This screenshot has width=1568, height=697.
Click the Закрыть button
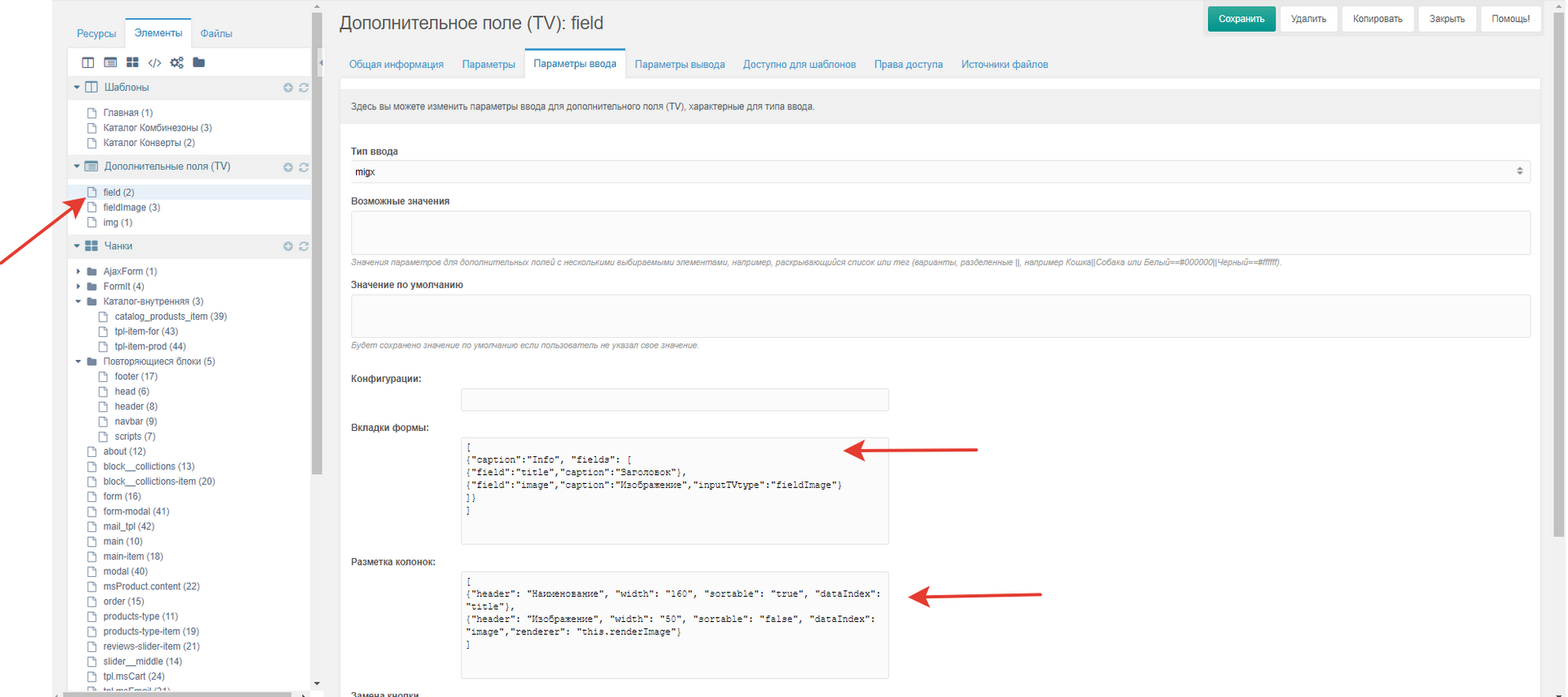pyautogui.click(x=1447, y=19)
